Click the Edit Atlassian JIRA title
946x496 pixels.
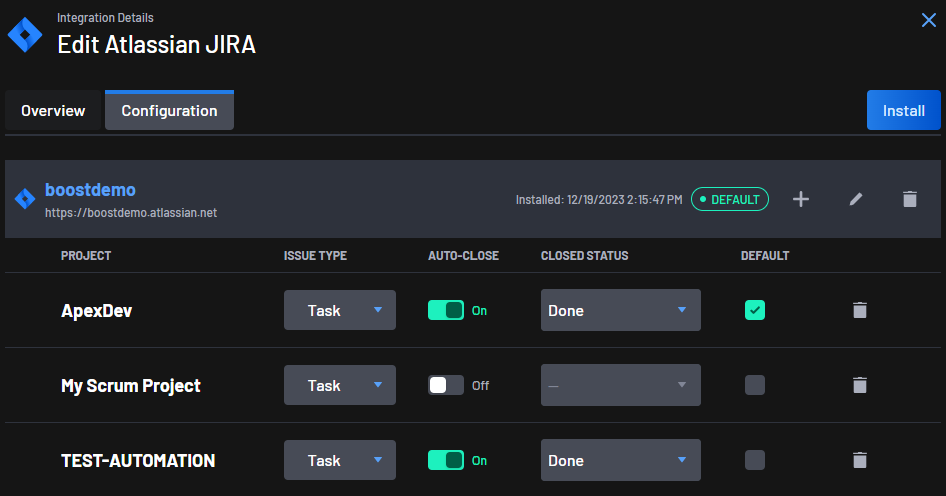(x=157, y=45)
